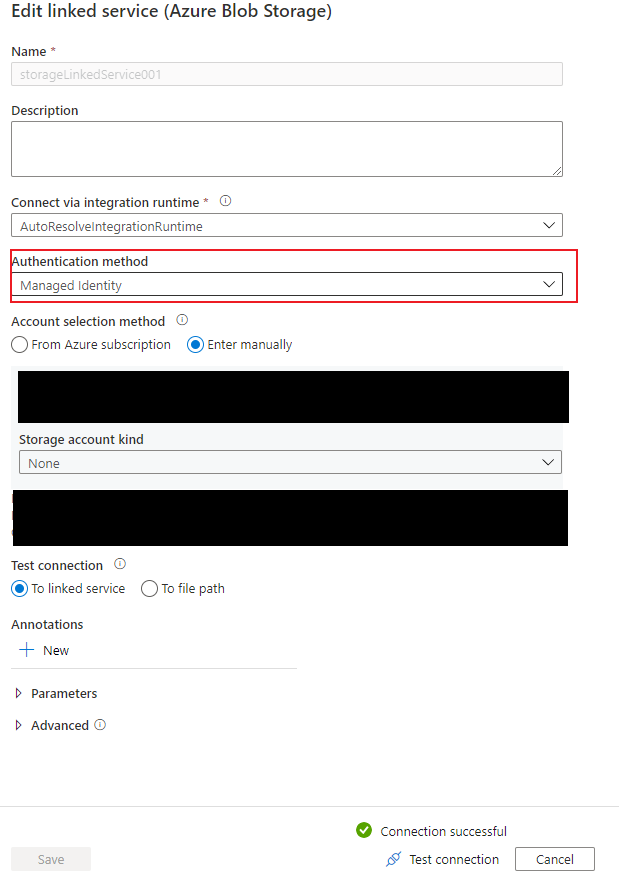Click the Cancel button

tap(554, 859)
